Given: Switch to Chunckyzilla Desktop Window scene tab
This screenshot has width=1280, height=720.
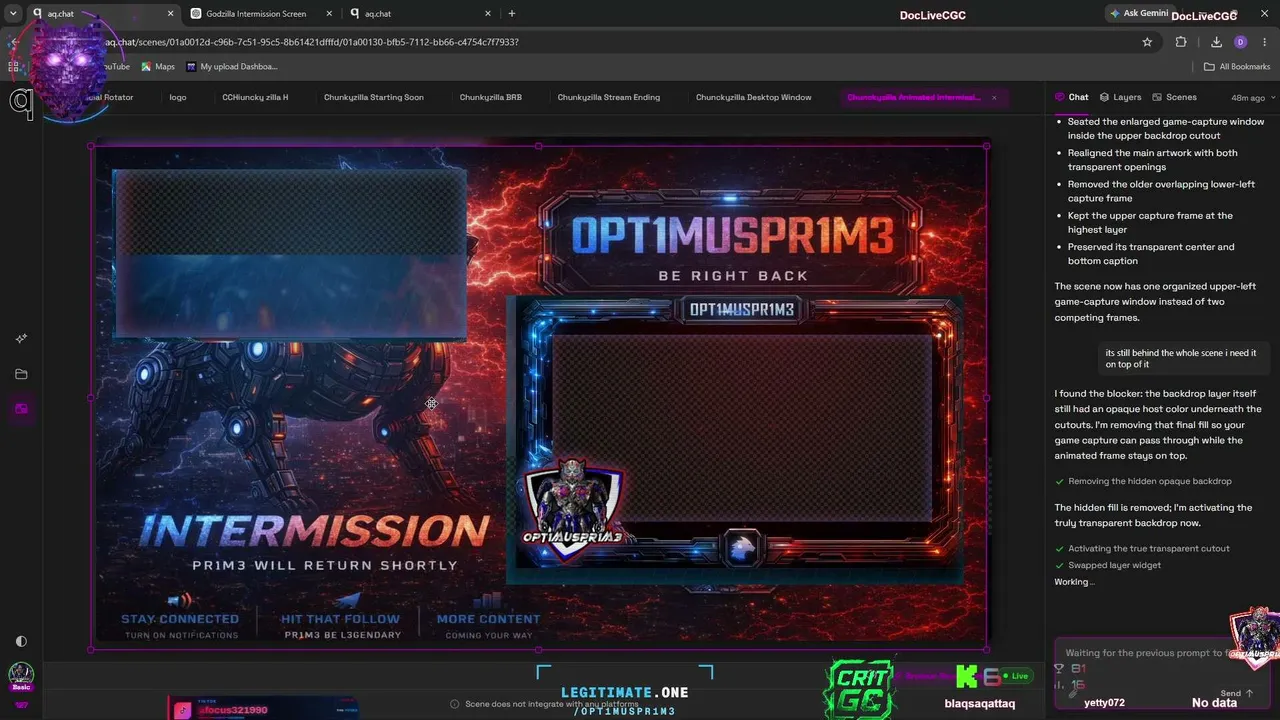Looking at the screenshot, I should pyautogui.click(x=754, y=97).
